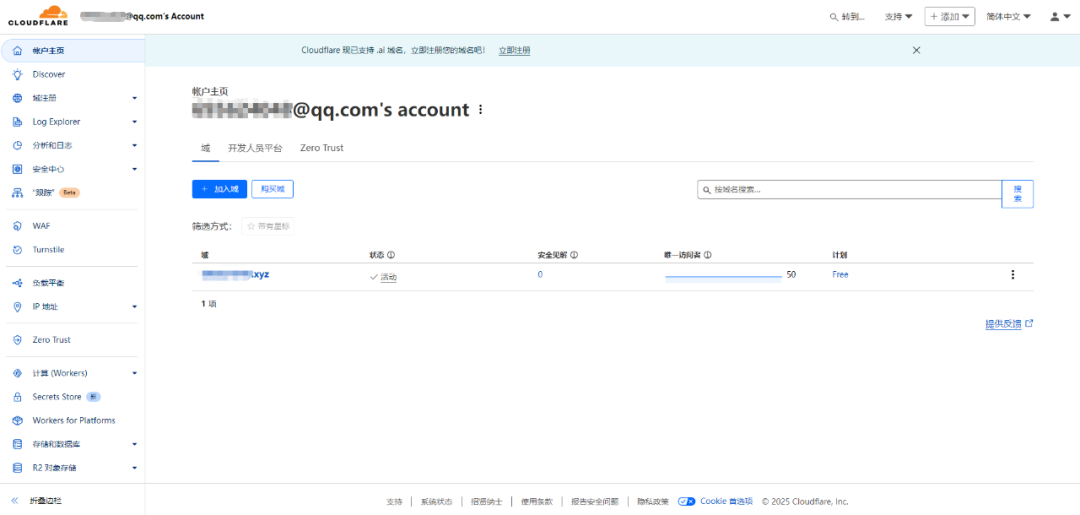Open the 支持 dropdown in header
This screenshot has height=515, width=1080.
click(x=898, y=17)
